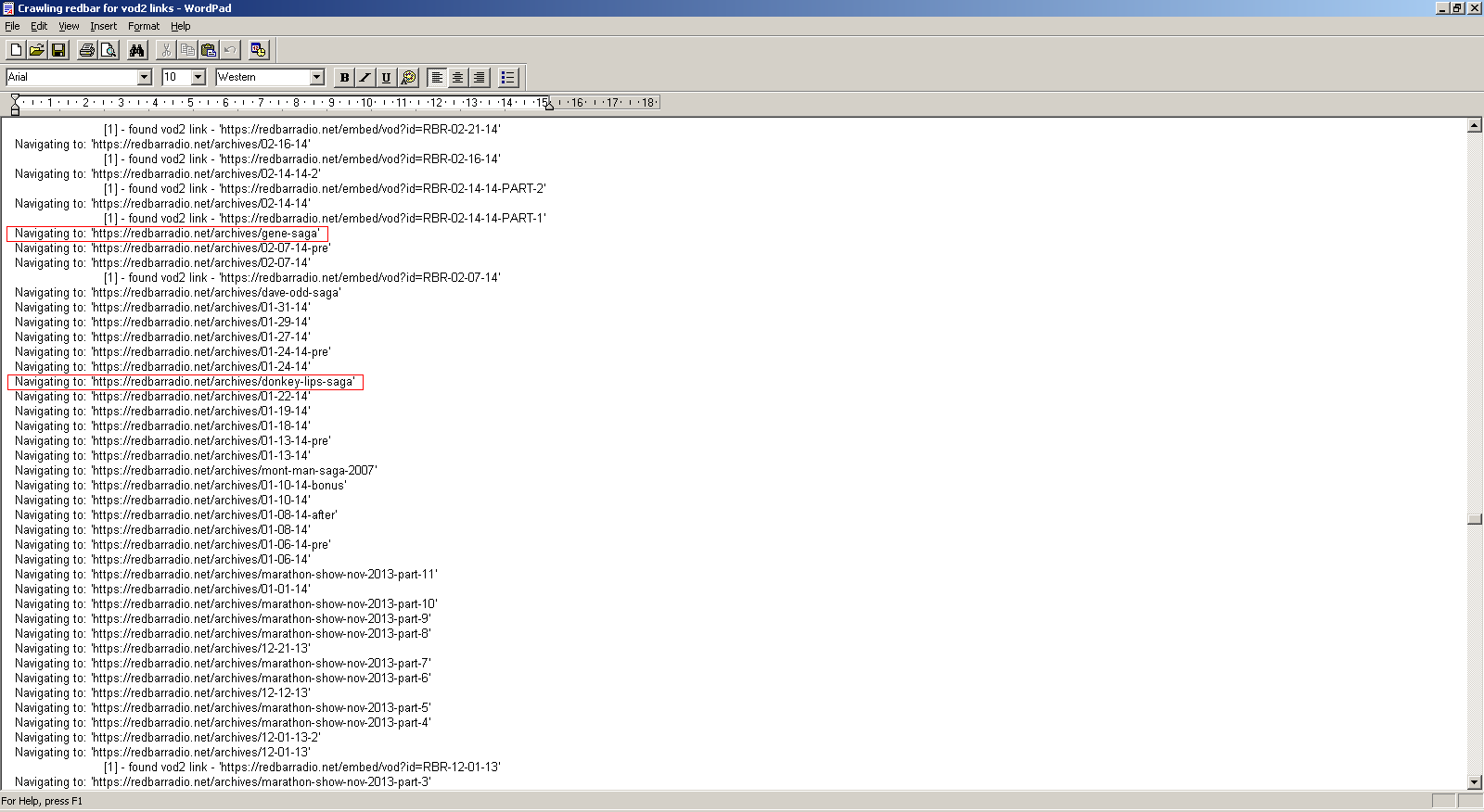Screen dimensions: 1484x812
Task: Open the font Color palette icon
Action: tap(409, 77)
